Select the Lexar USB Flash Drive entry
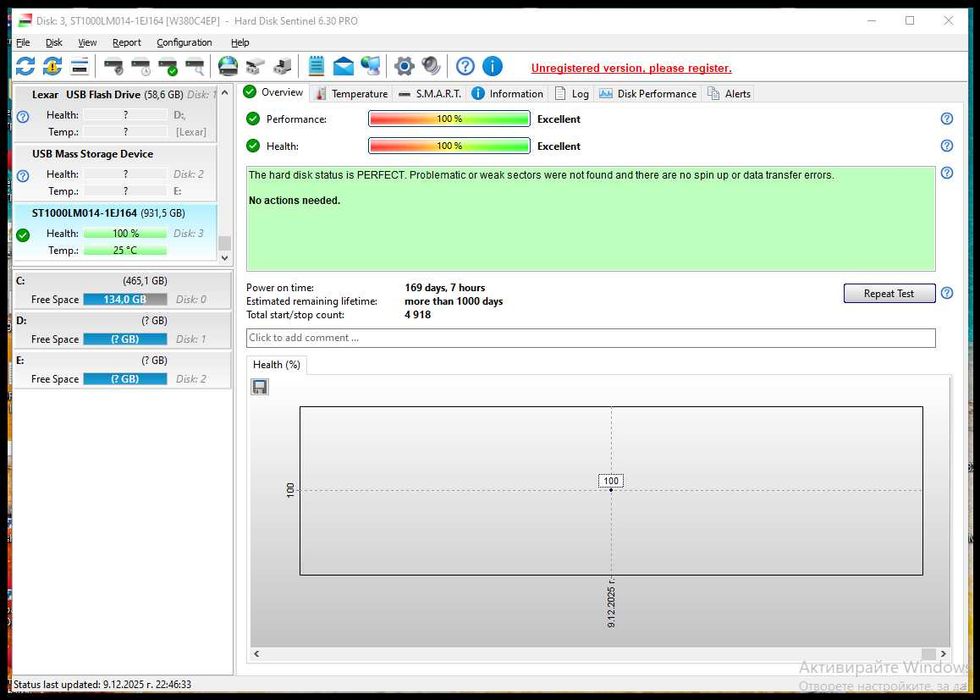980x700 pixels. [115, 114]
